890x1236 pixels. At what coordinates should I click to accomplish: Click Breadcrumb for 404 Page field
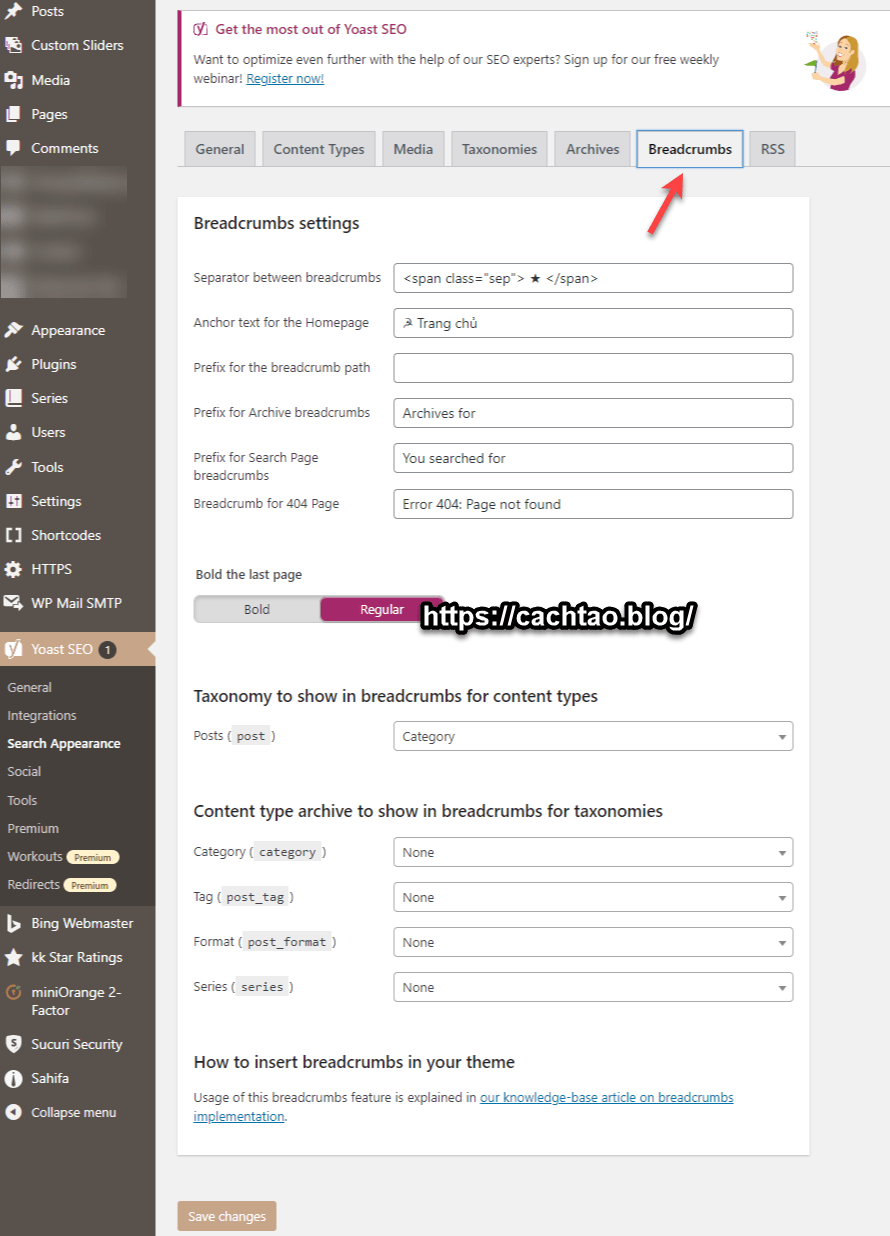click(593, 504)
